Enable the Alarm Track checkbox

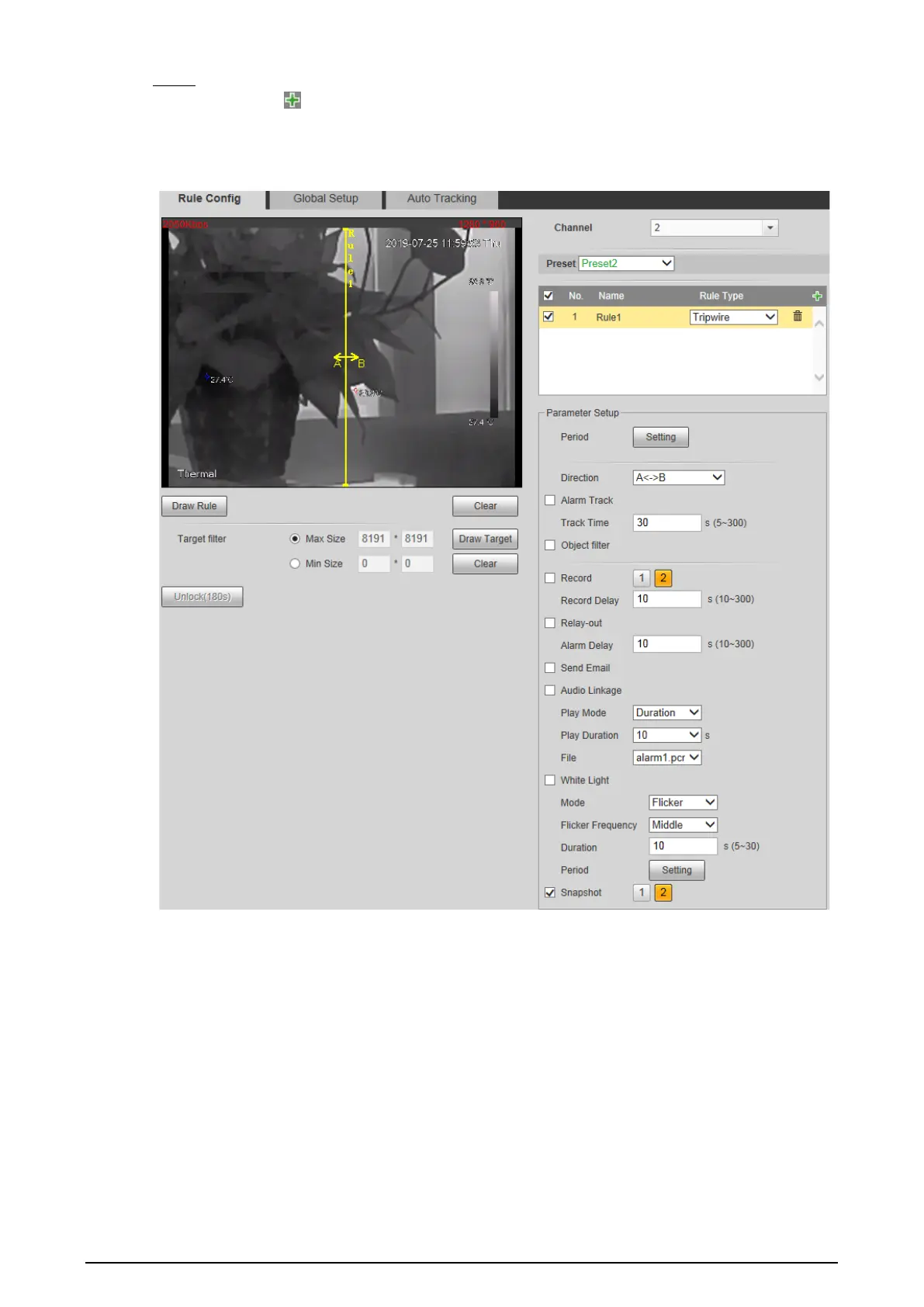tap(550, 501)
